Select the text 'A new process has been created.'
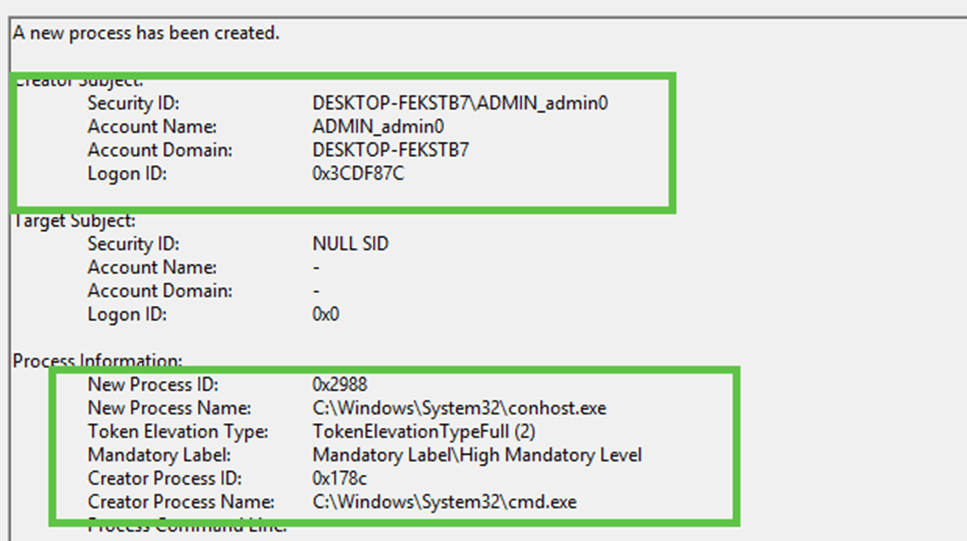 pos(146,33)
